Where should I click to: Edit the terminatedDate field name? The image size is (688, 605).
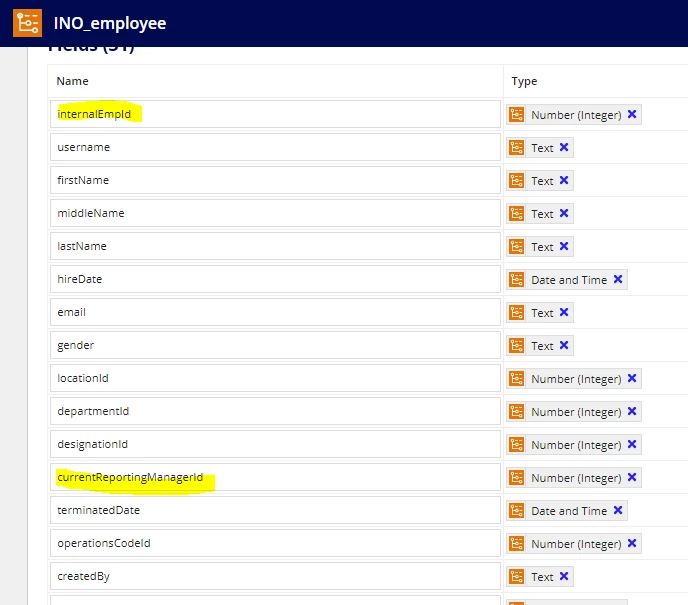point(275,510)
